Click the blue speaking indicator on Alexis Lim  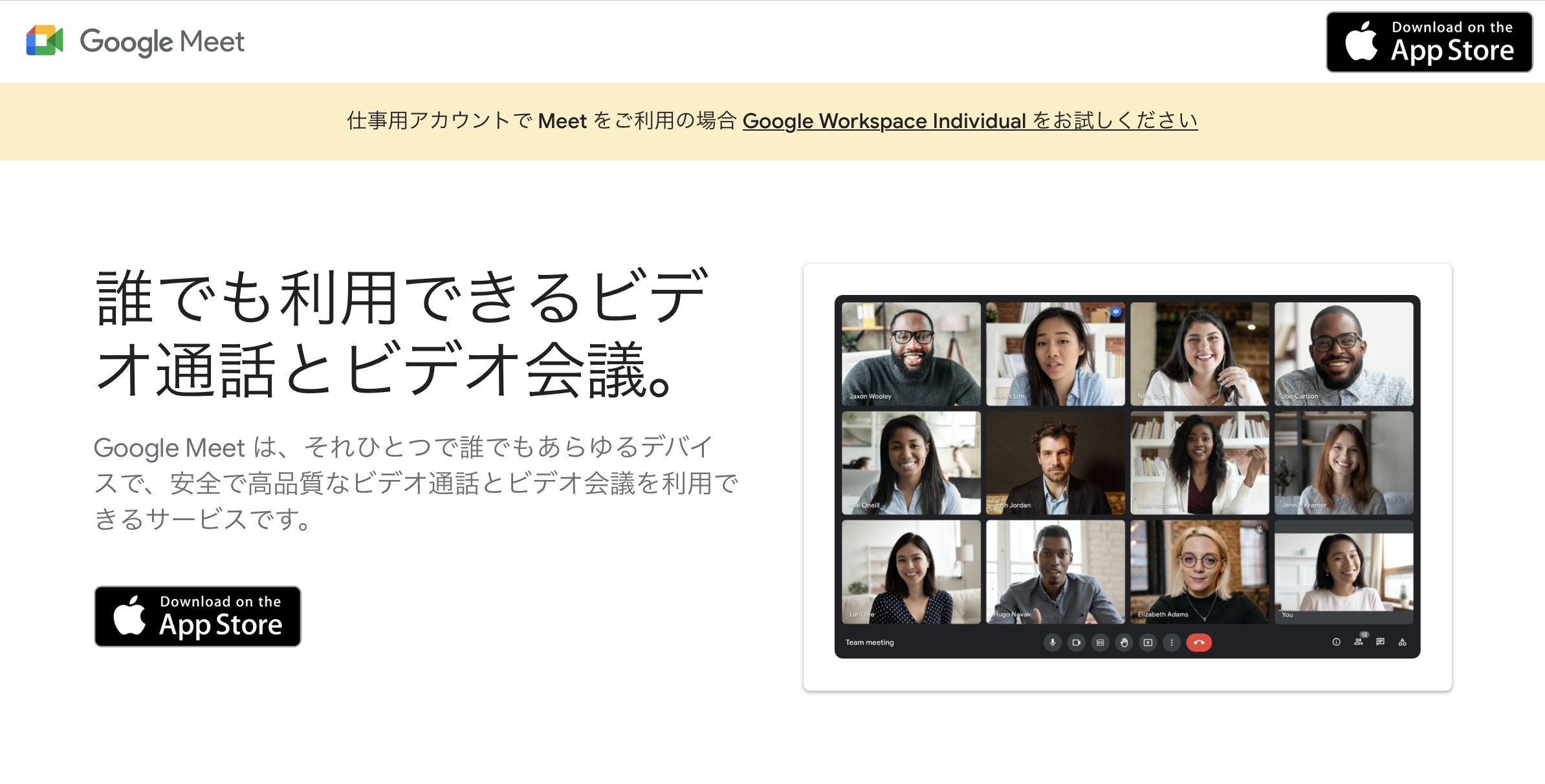click(x=1116, y=312)
